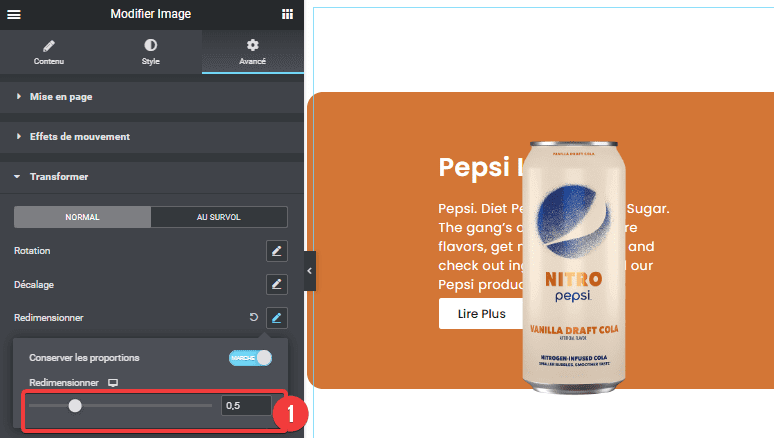Click the Modifier Image panel title
This screenshot has width=774, height=438.
click(x=151, y=14)
